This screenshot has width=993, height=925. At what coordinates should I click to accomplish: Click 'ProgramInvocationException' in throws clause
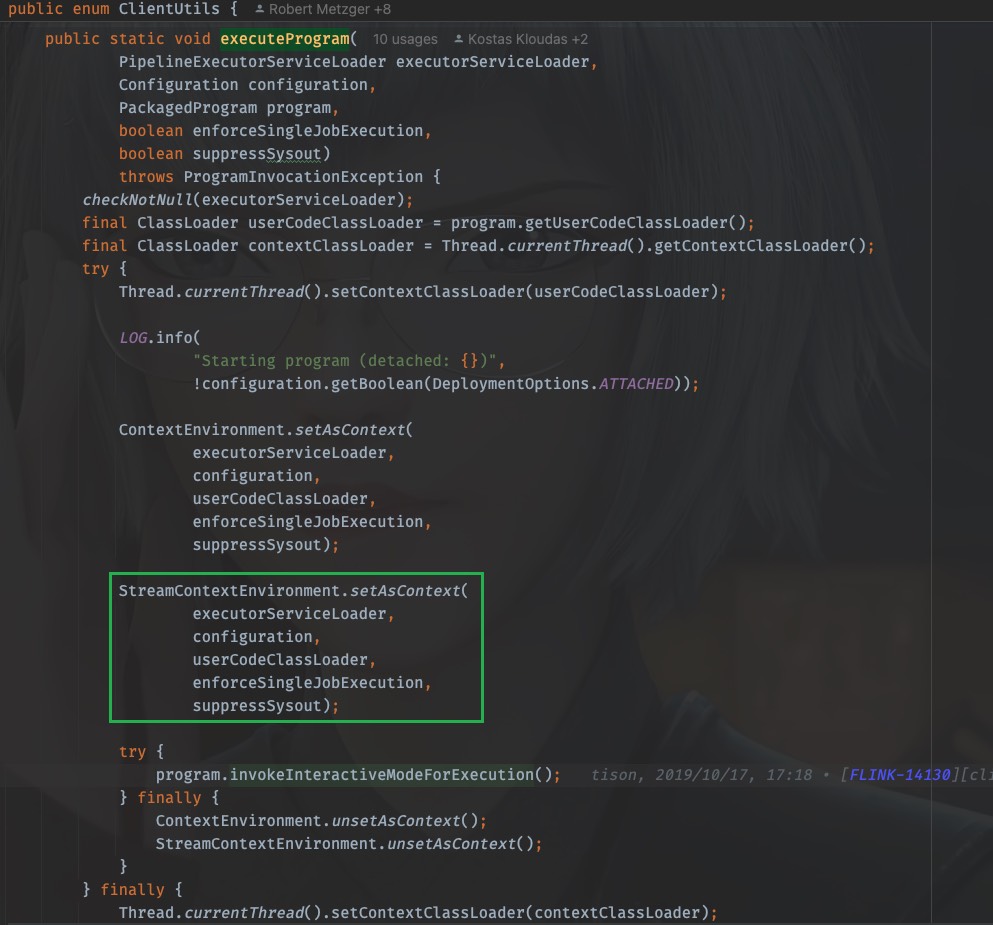[303, 177]
